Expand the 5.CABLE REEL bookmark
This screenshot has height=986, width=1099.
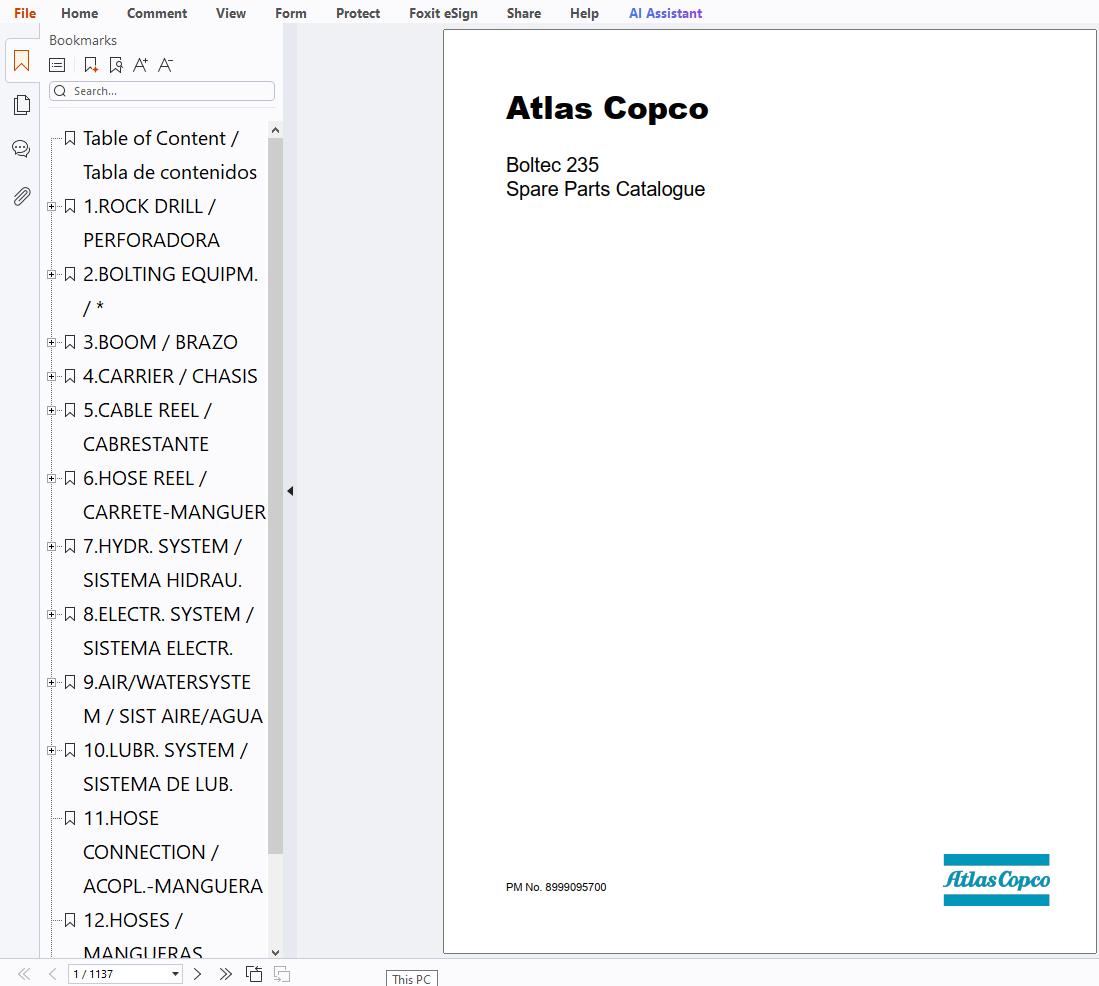point(51,410)
